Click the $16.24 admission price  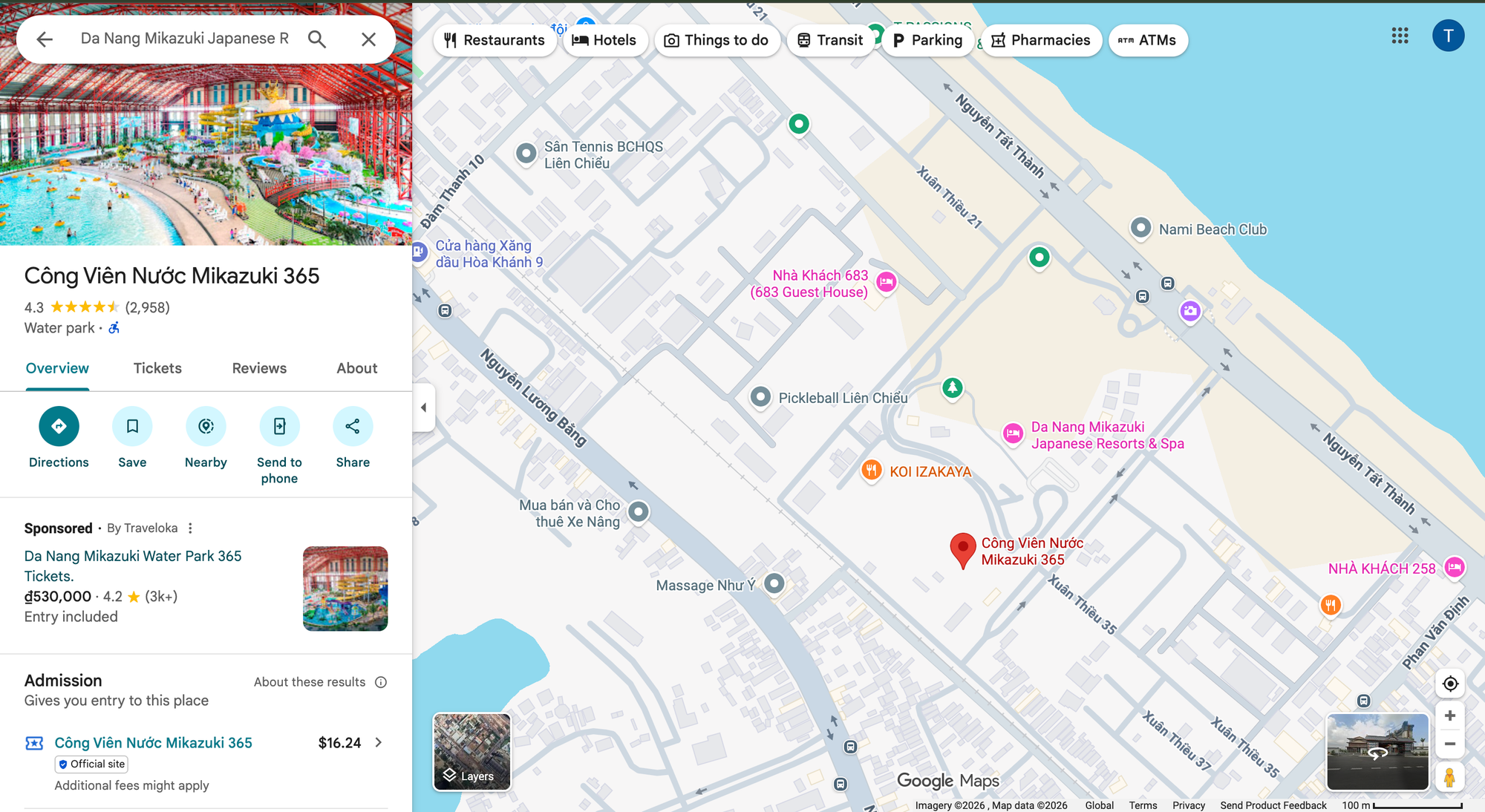[339, 742]
